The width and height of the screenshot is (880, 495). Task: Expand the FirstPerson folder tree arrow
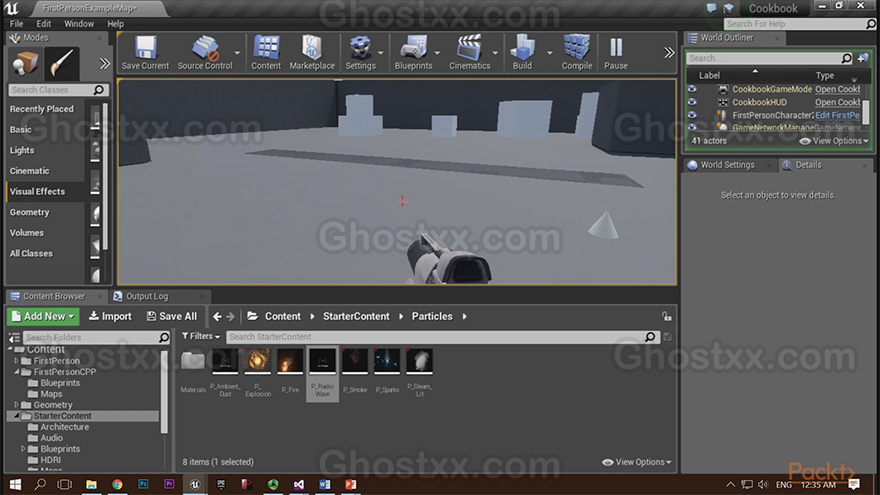[16, 360]
